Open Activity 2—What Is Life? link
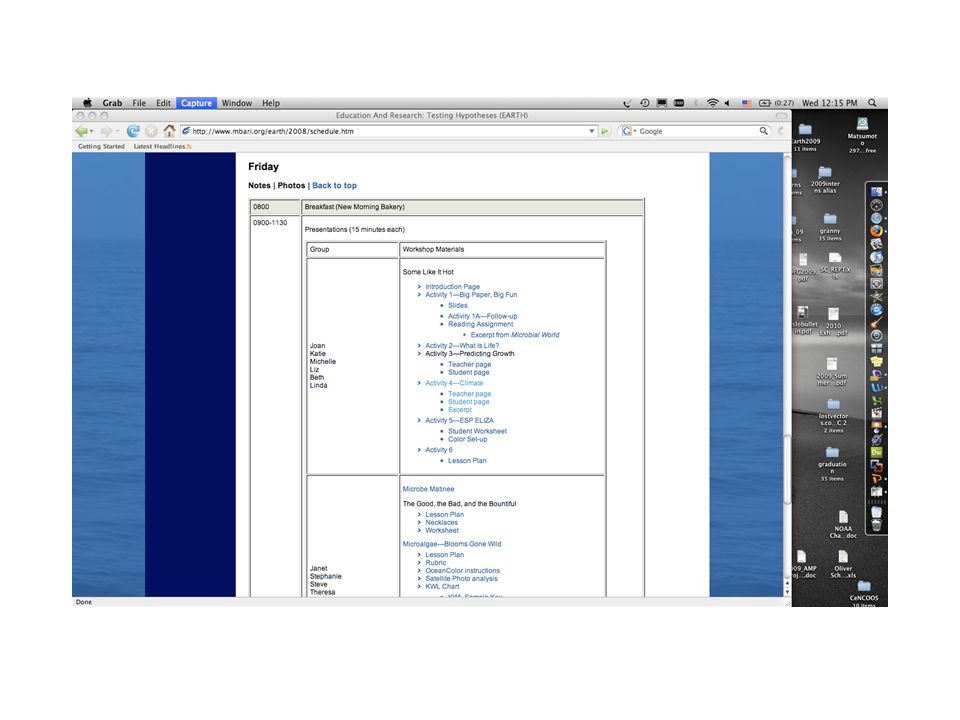This screenshot has height=720, width=960. tap(462, 345)
